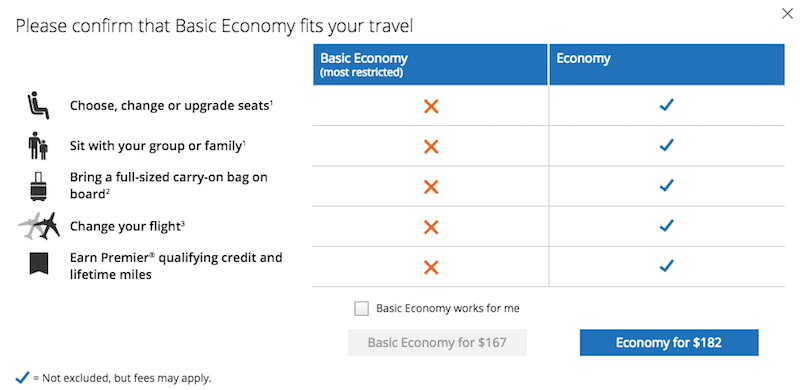Click the Sit with your group or family text
The height and width of the screenshot is (390, 800).
(x=158, y=147)
